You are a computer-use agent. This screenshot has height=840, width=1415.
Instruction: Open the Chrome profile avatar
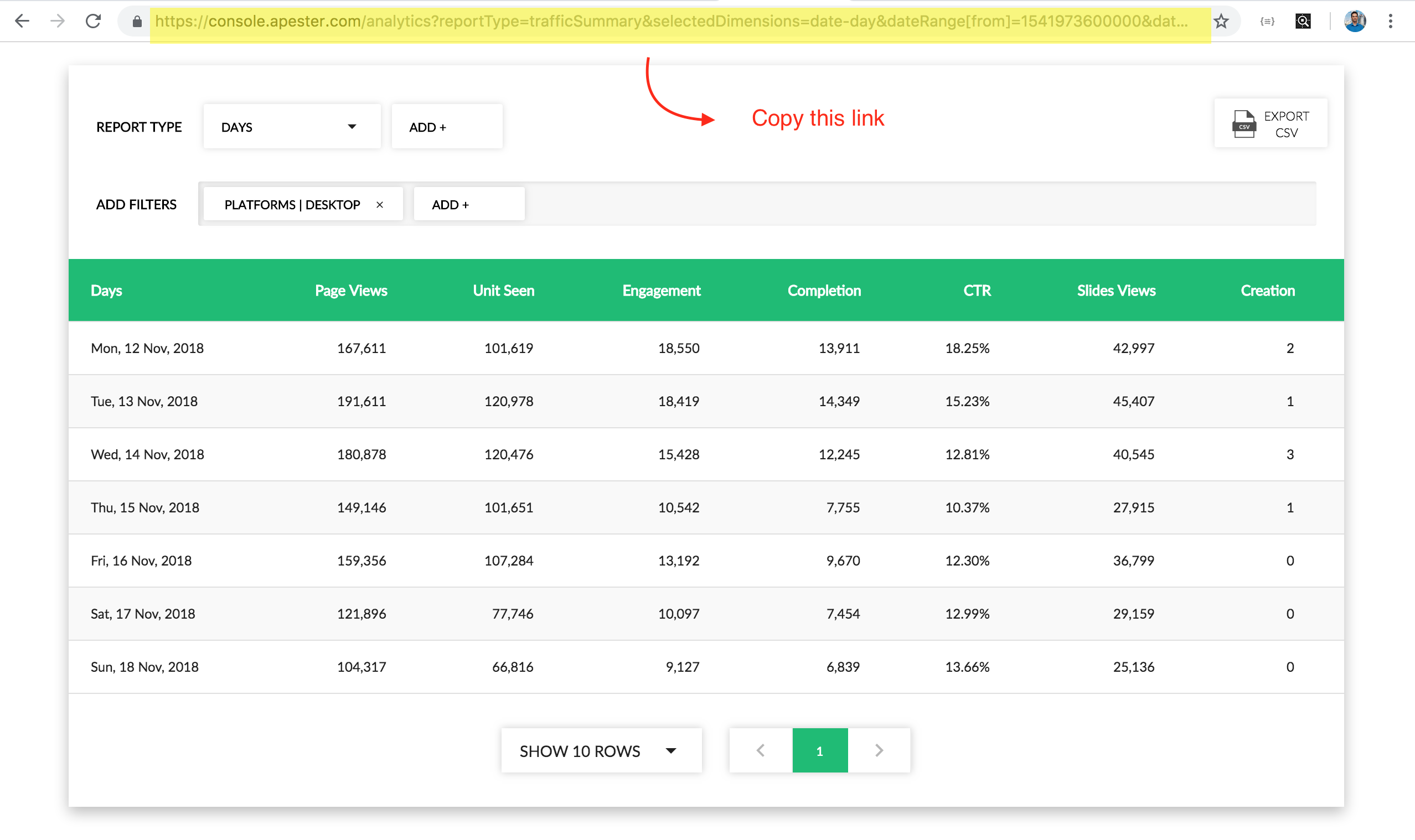1355,22
